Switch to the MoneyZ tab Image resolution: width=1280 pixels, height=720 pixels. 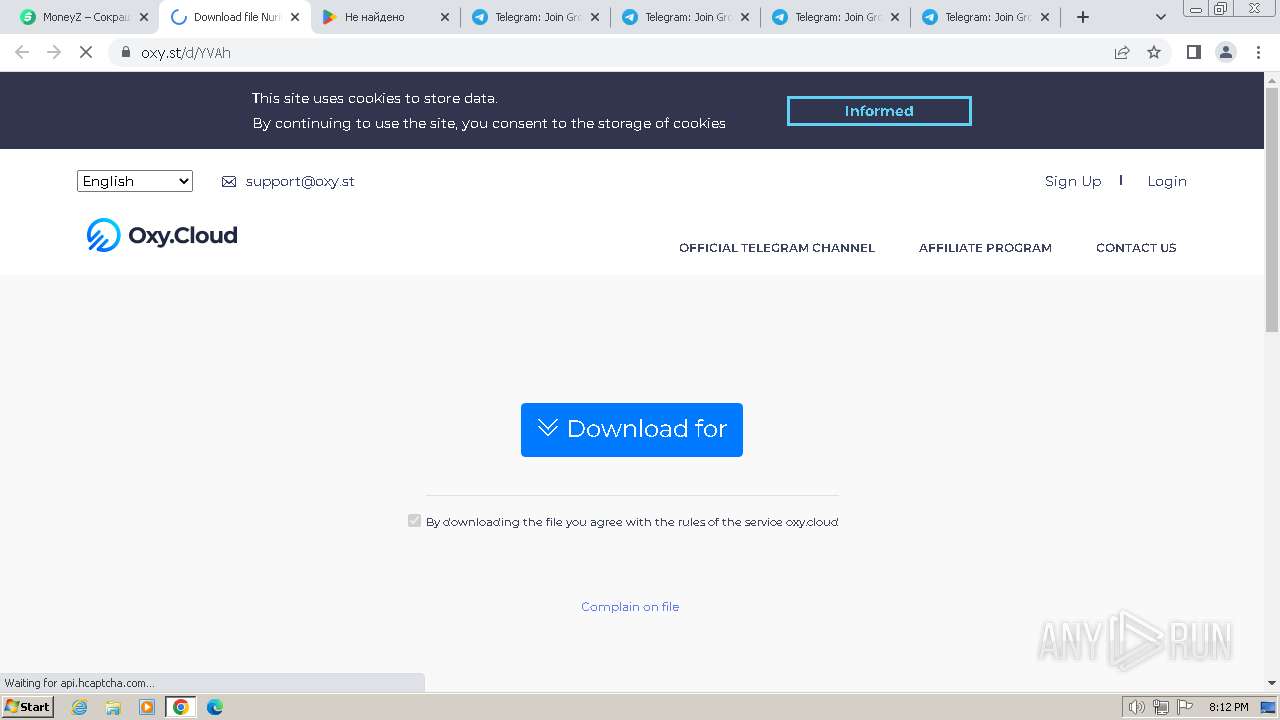point(85,17)
